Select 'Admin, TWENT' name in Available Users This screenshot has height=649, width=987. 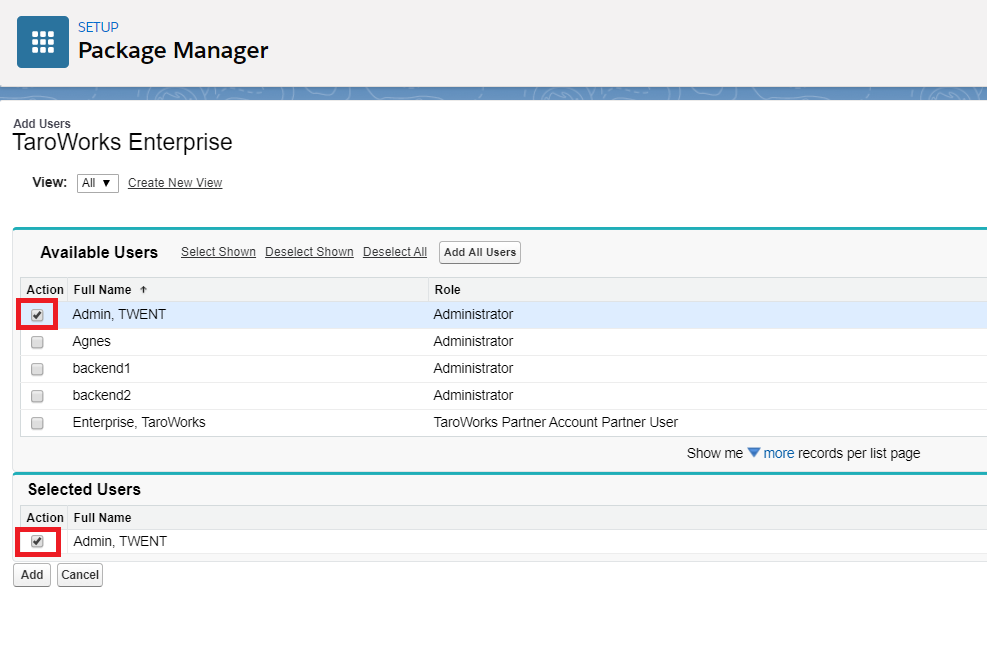[119, 314]
